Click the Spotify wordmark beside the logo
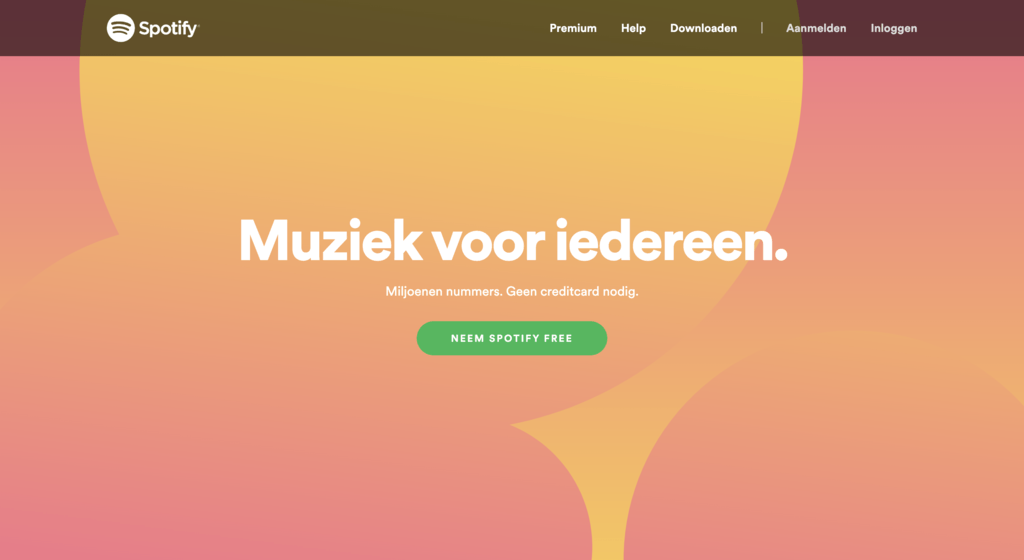 pyautogui.click(x=169, y=29)
